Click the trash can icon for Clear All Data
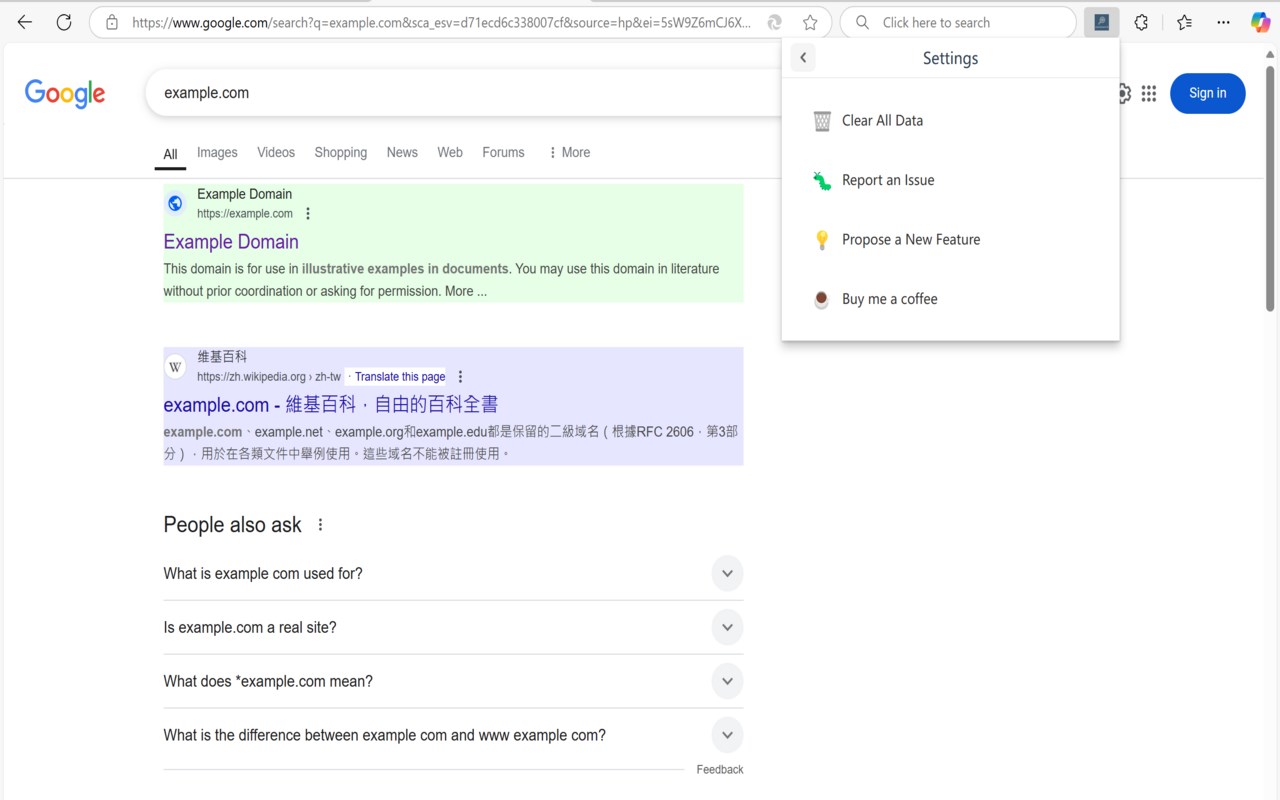Image resolution: width=1280 pixels, height=800 pixels. pos(822,121)
